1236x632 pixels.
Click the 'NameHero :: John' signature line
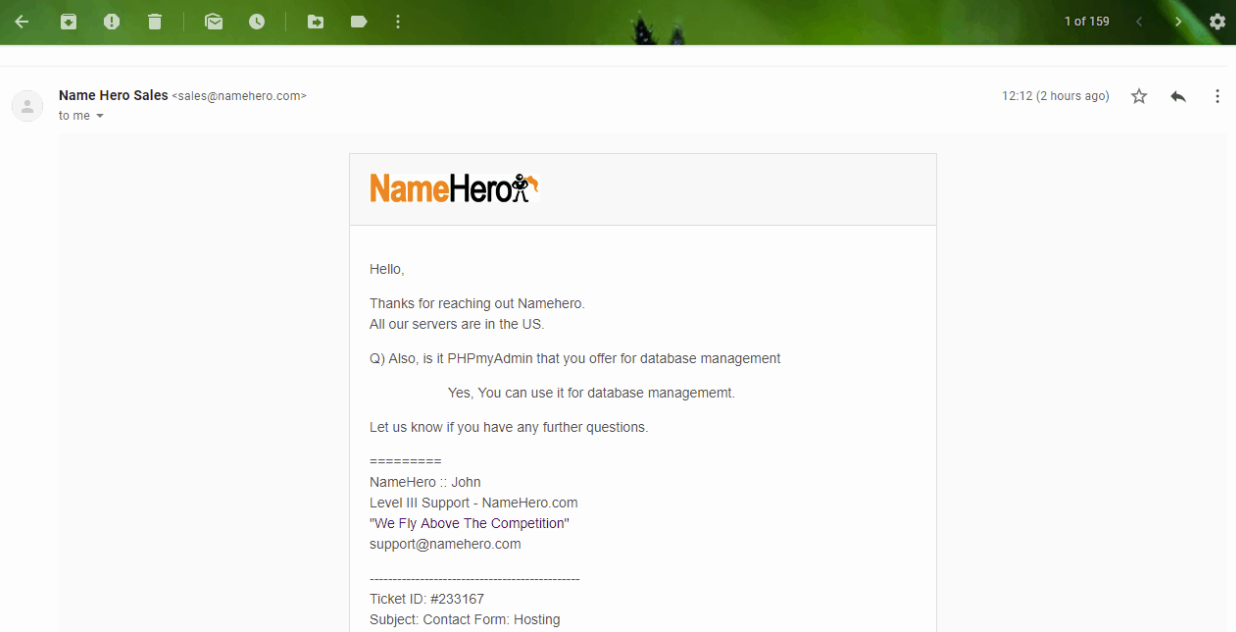click(425, 482)
